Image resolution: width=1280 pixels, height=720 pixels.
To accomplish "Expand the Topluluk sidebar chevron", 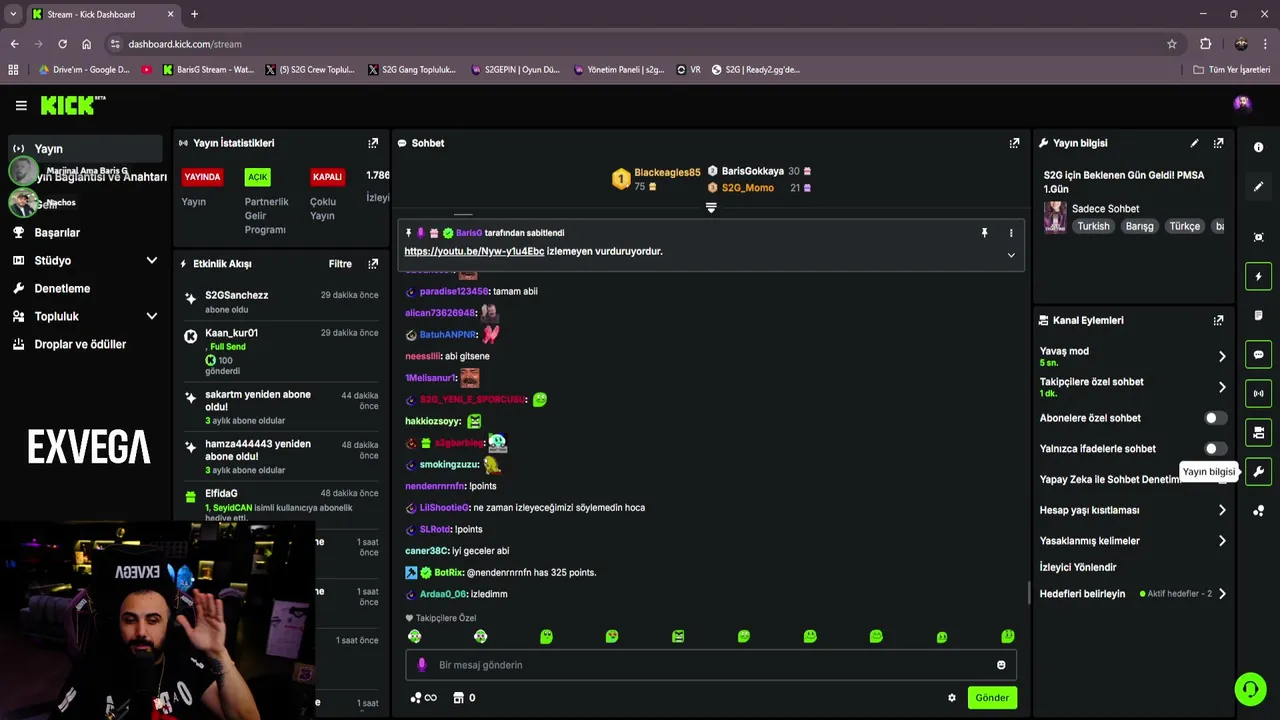I will 152,316.
